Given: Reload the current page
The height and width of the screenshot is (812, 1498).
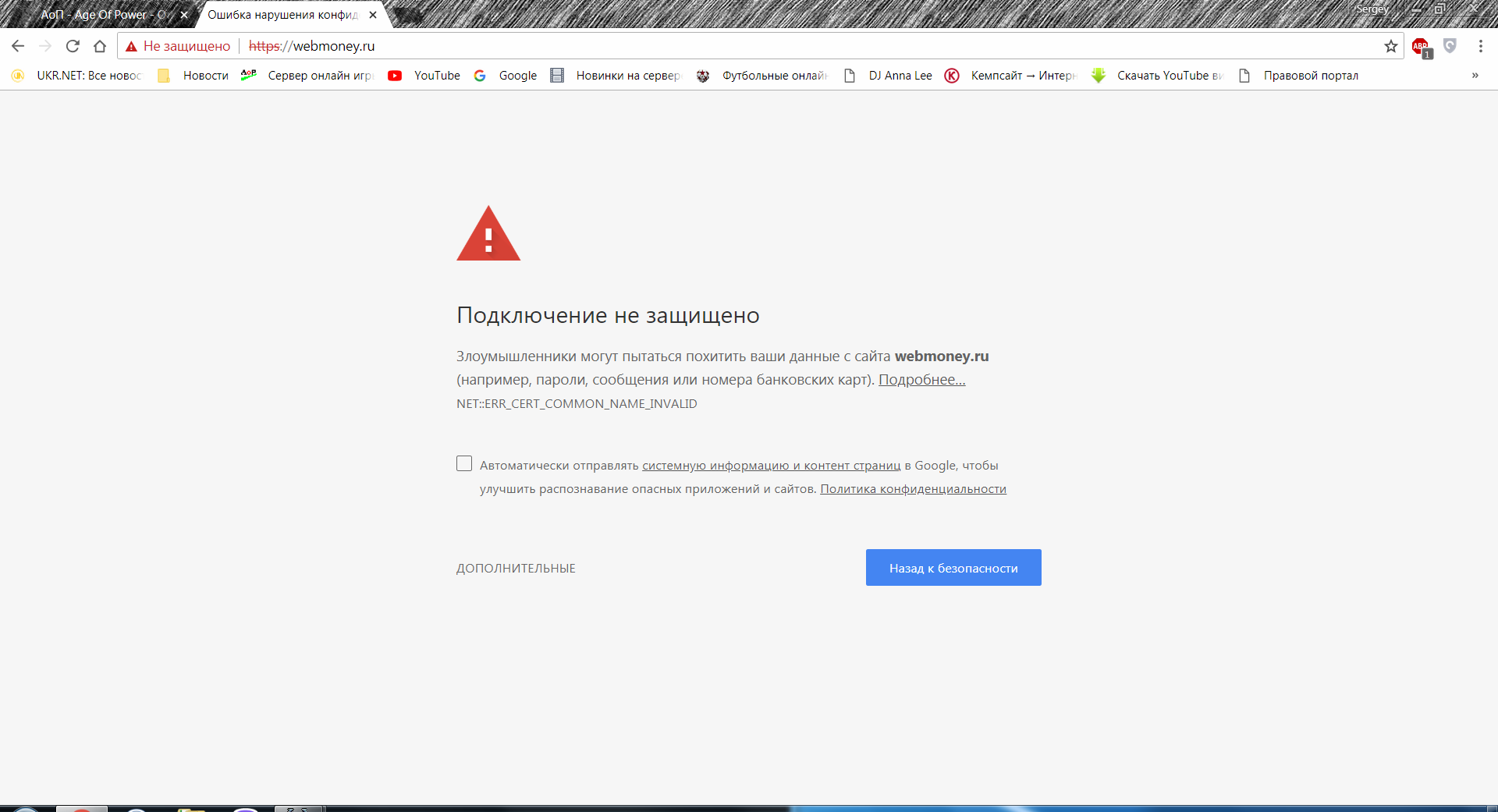Looking at the screenshot, I should click(73, 46).
